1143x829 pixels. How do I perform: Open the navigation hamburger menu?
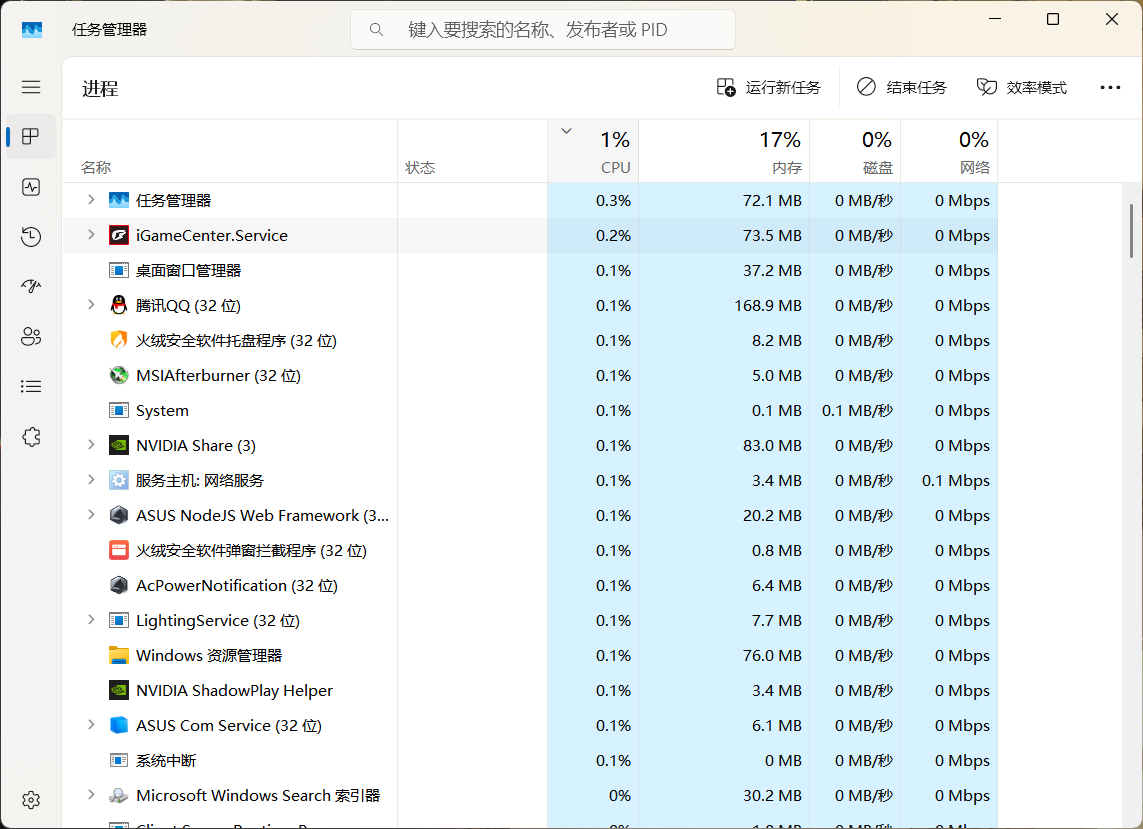[31, 87]
